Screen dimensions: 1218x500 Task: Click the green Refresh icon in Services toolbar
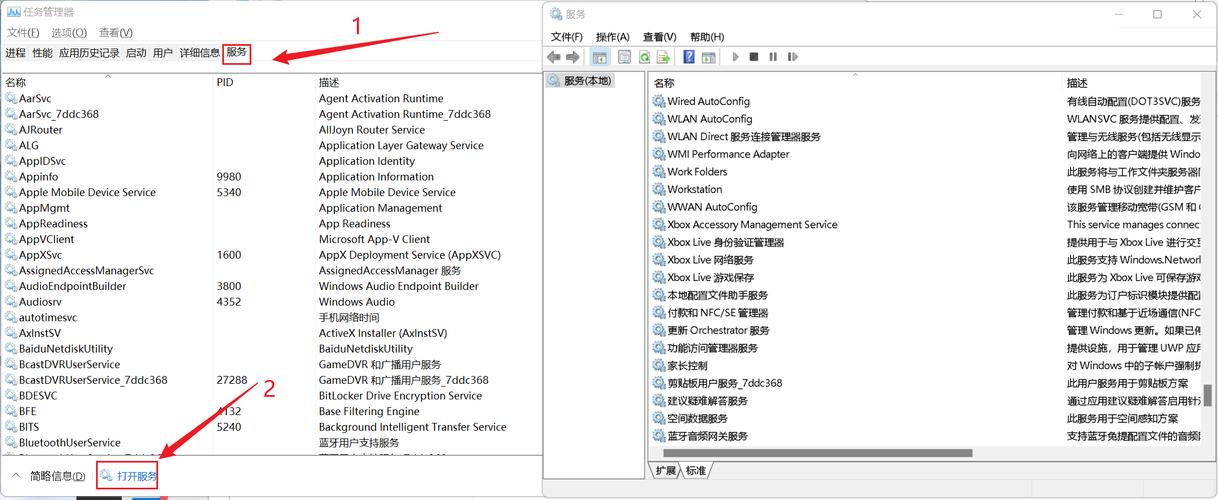[644, 57]
